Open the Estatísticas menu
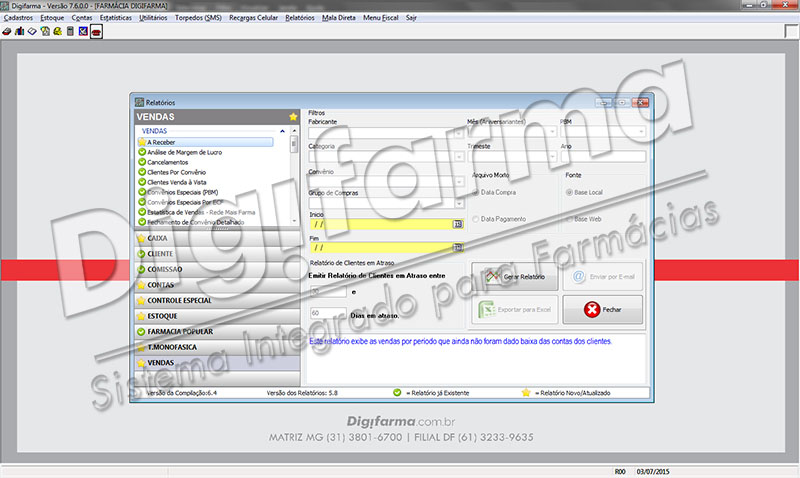This screenshot has height=478, width=800. point(115,17)
